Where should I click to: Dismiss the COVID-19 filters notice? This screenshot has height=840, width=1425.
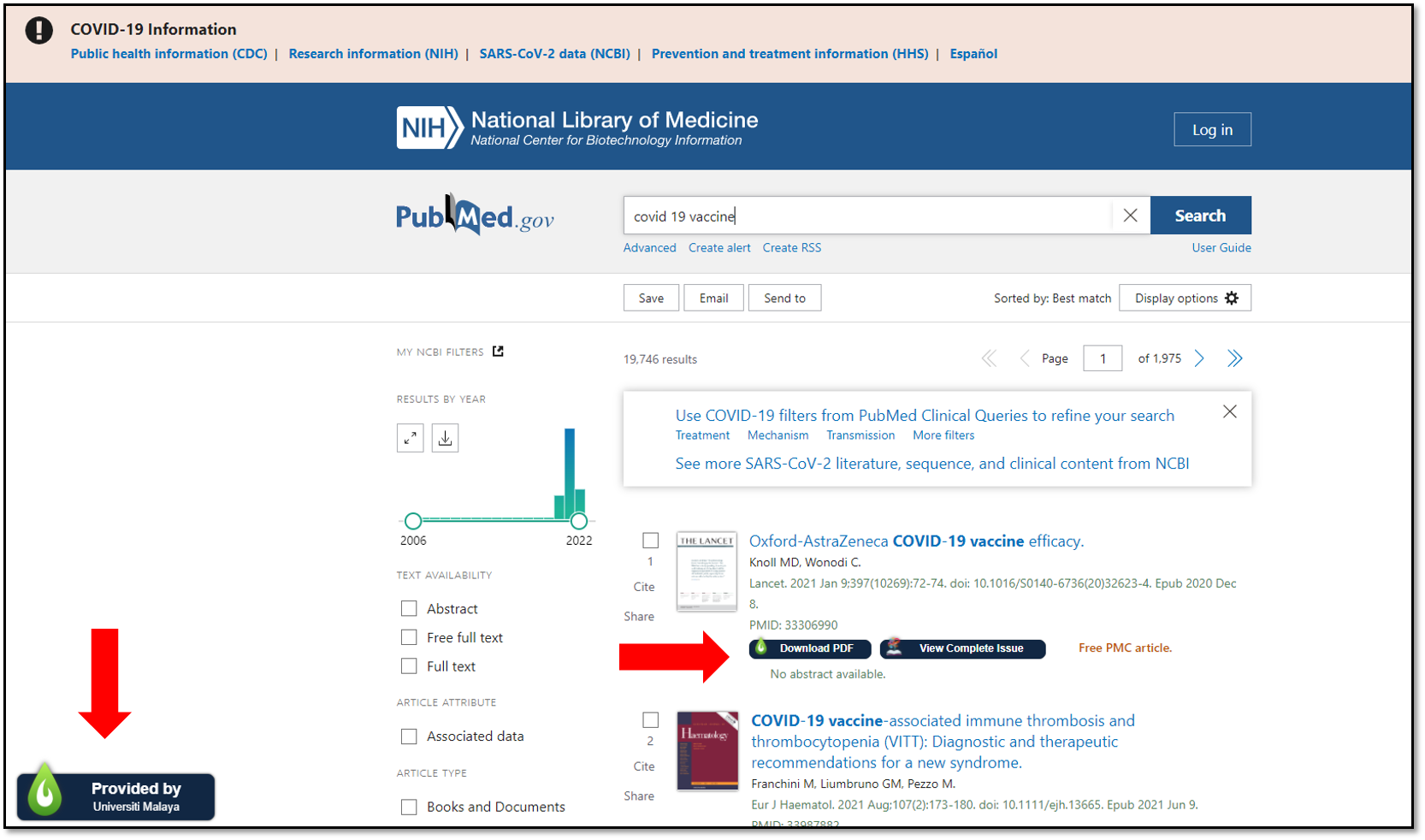coord(1230,411)
